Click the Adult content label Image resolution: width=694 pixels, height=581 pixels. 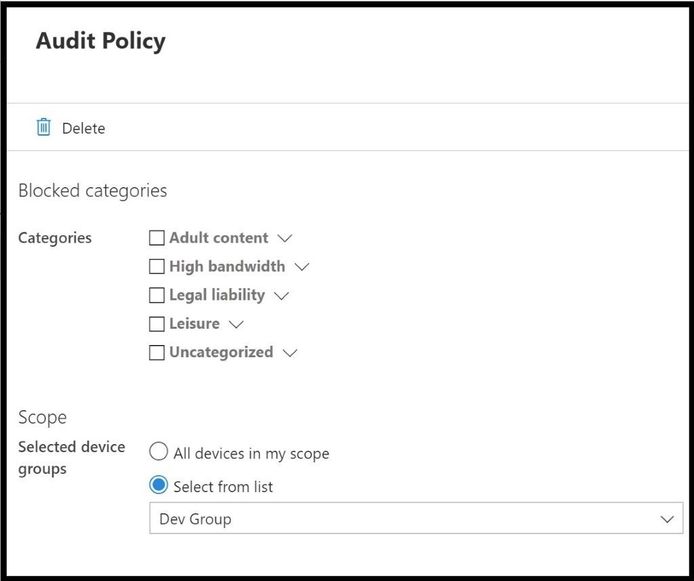pyautogui.click(x=219, y=238)
